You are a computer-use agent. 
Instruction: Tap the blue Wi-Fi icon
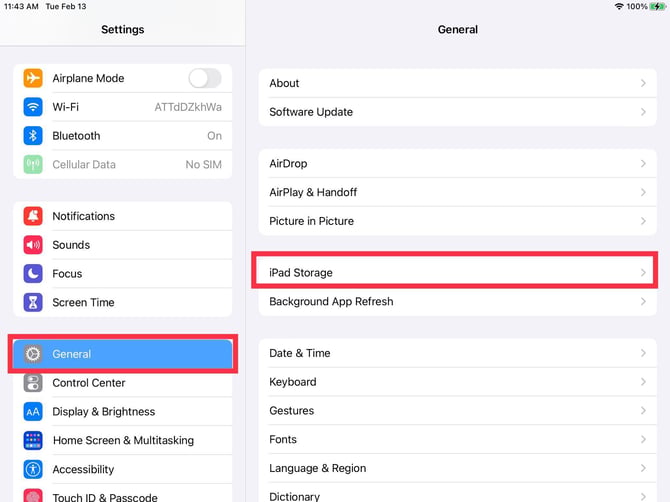33,107
